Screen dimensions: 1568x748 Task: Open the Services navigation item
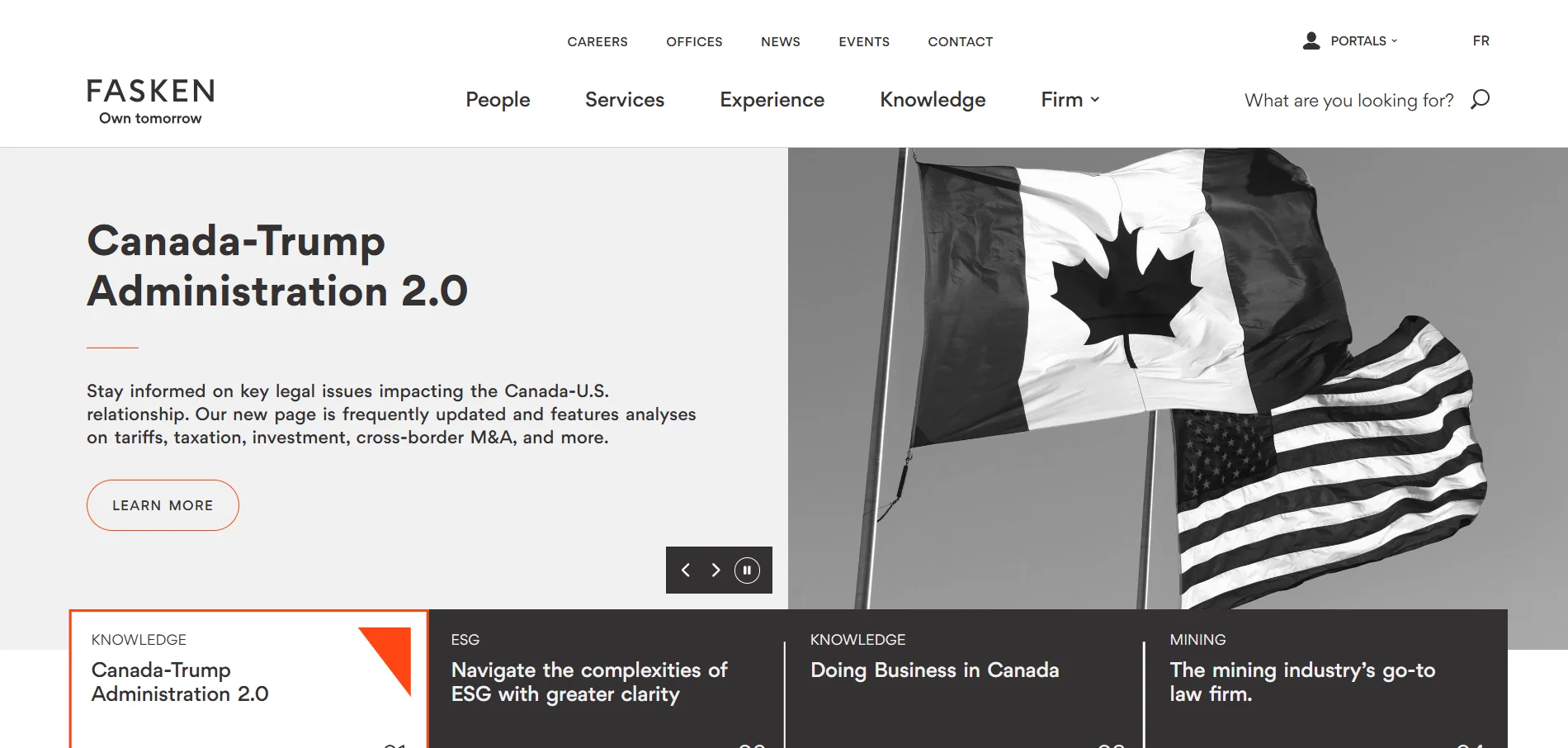[x=625, y=100]
